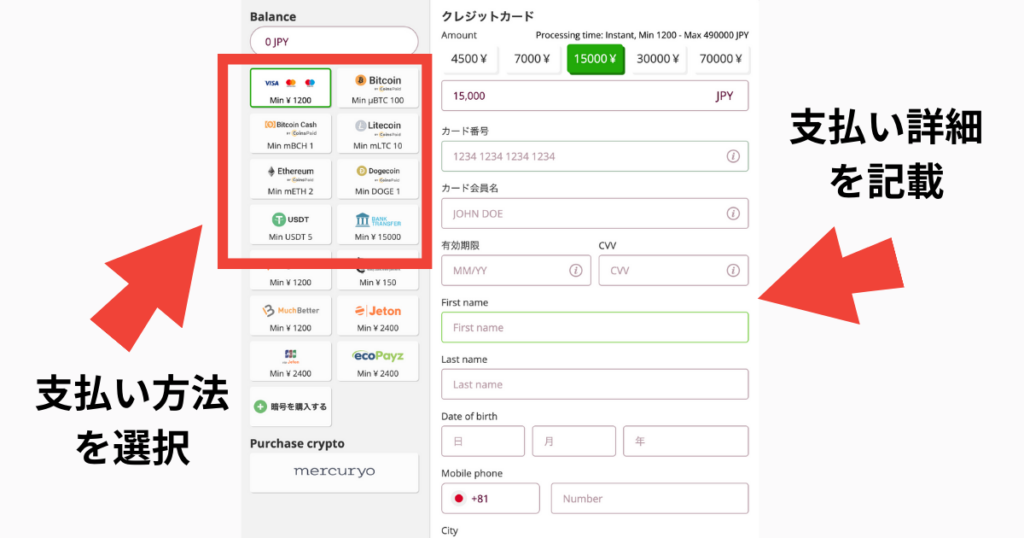
Task: Choose ecoPayz payment method
Action: tap(378, 362)
